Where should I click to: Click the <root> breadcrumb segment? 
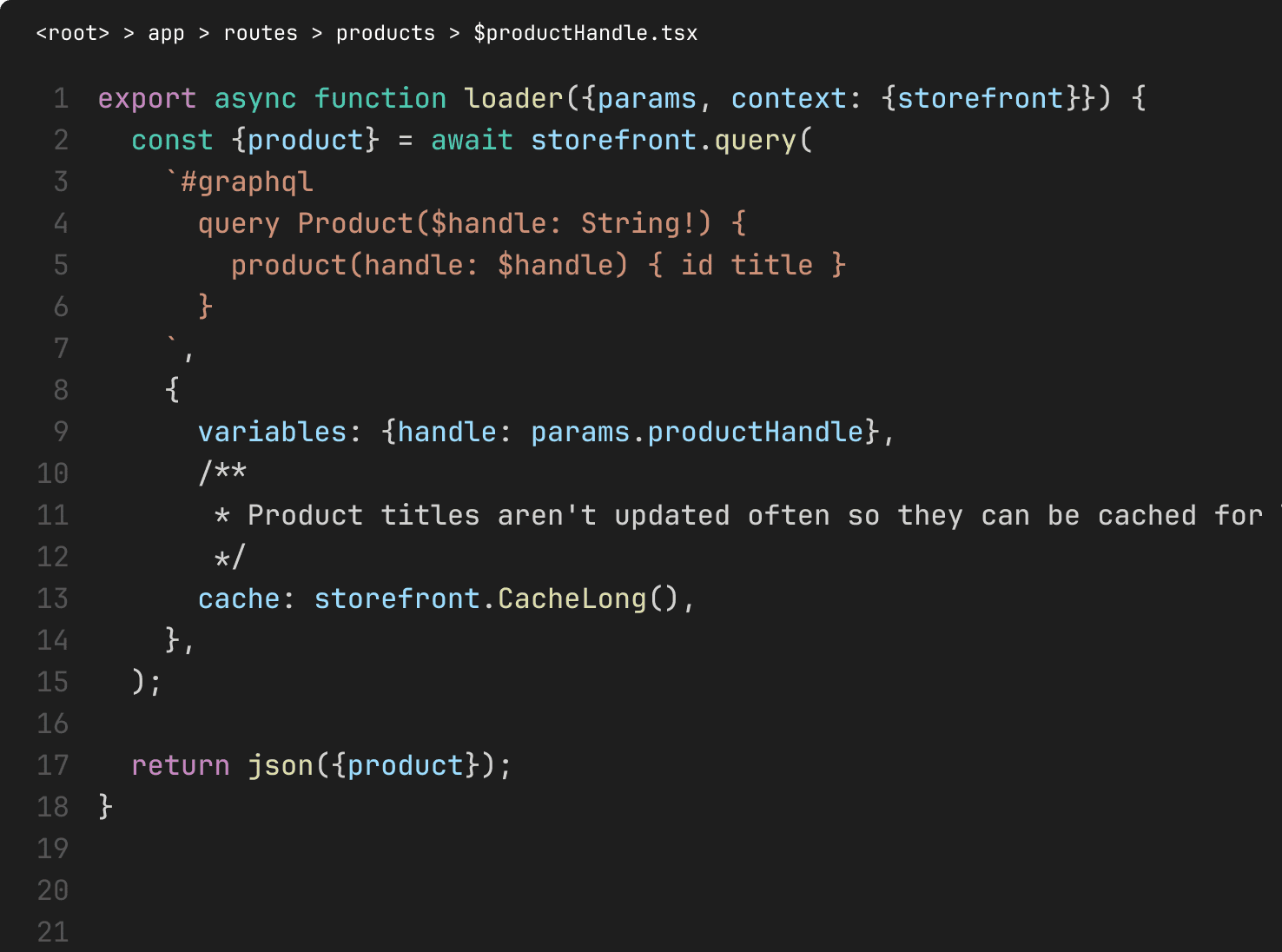[x=73, y=33]
